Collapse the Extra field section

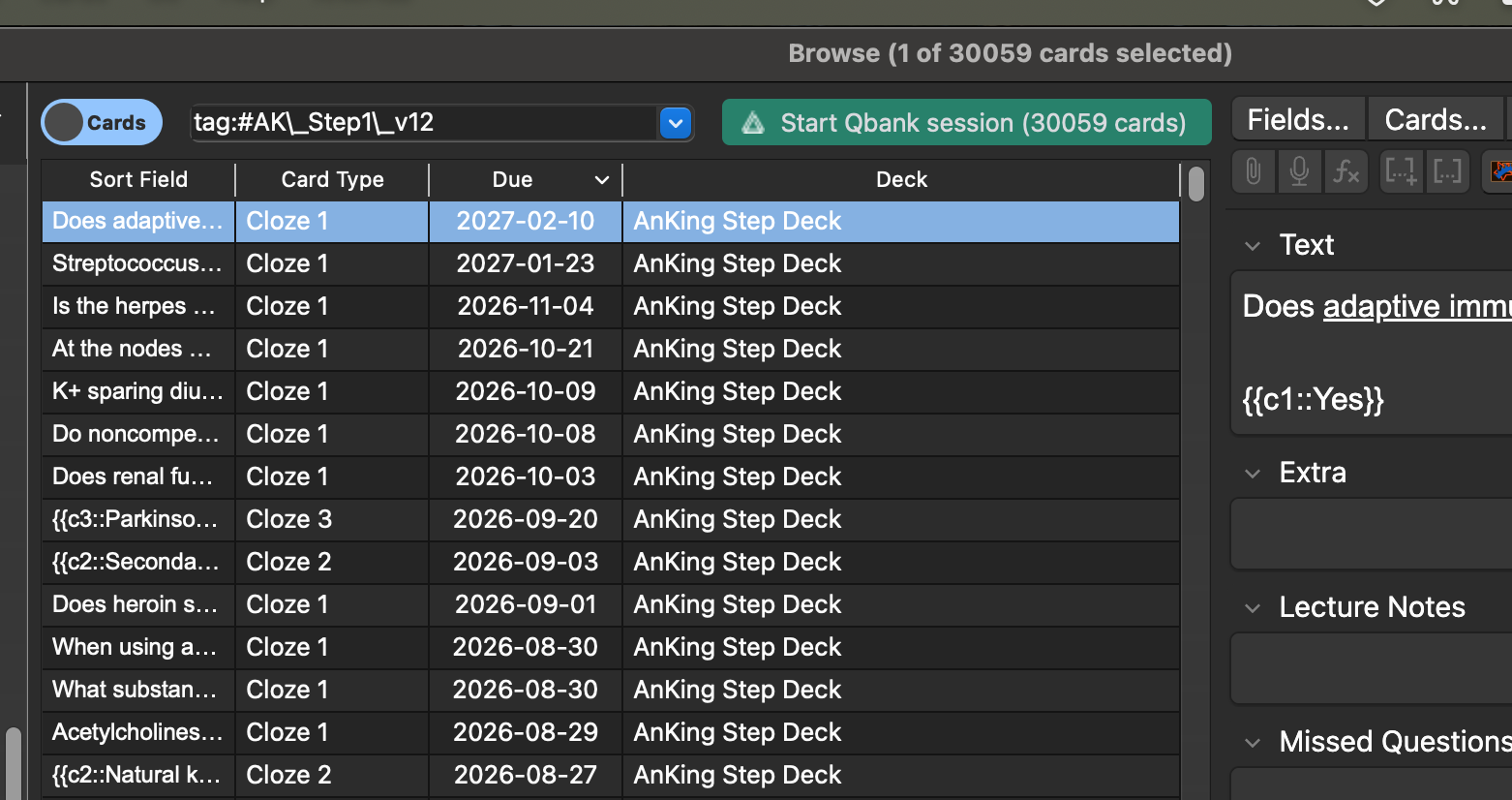[1253, 474]
